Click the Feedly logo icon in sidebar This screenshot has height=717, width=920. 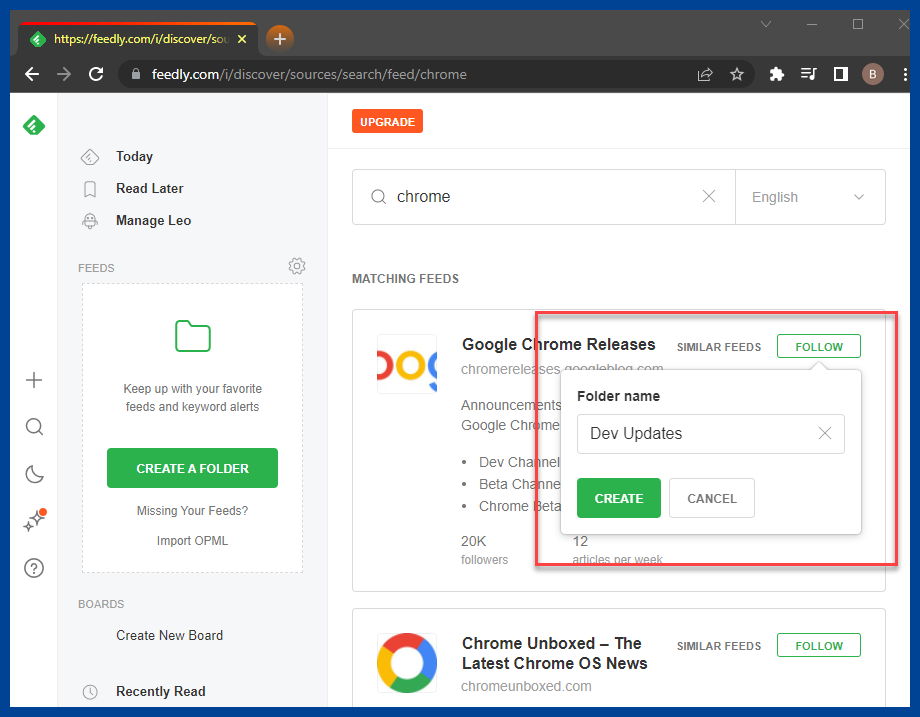34,125
